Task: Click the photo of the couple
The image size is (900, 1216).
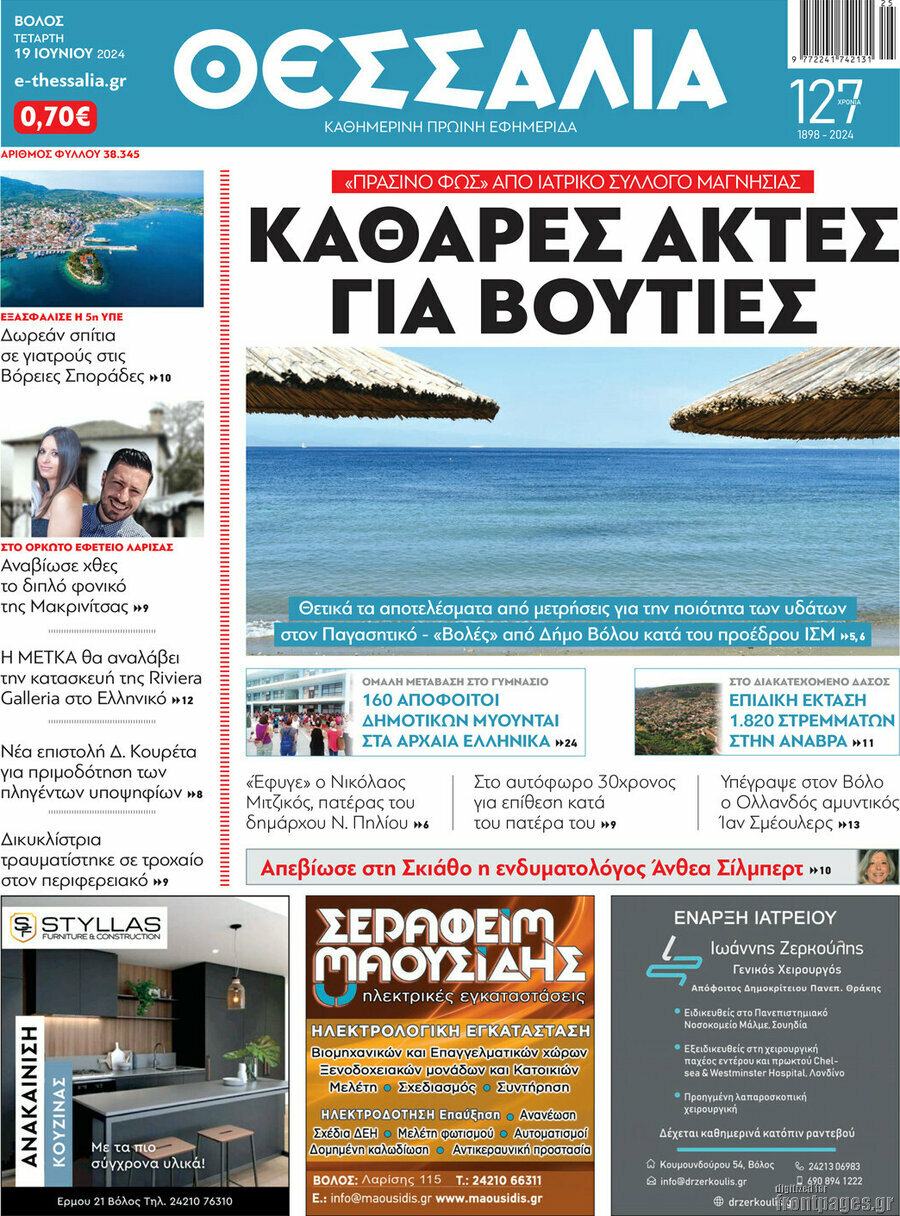Action: tap(102, 469)
